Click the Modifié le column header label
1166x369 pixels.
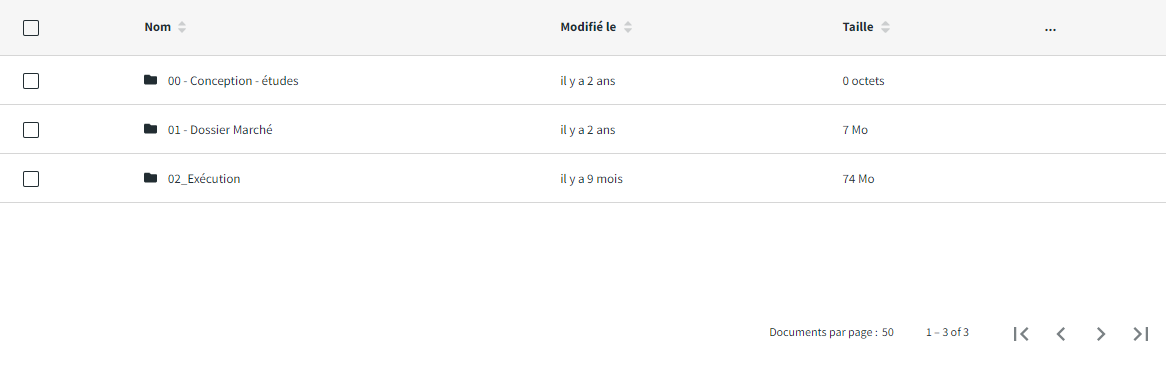tap(588, 28)
